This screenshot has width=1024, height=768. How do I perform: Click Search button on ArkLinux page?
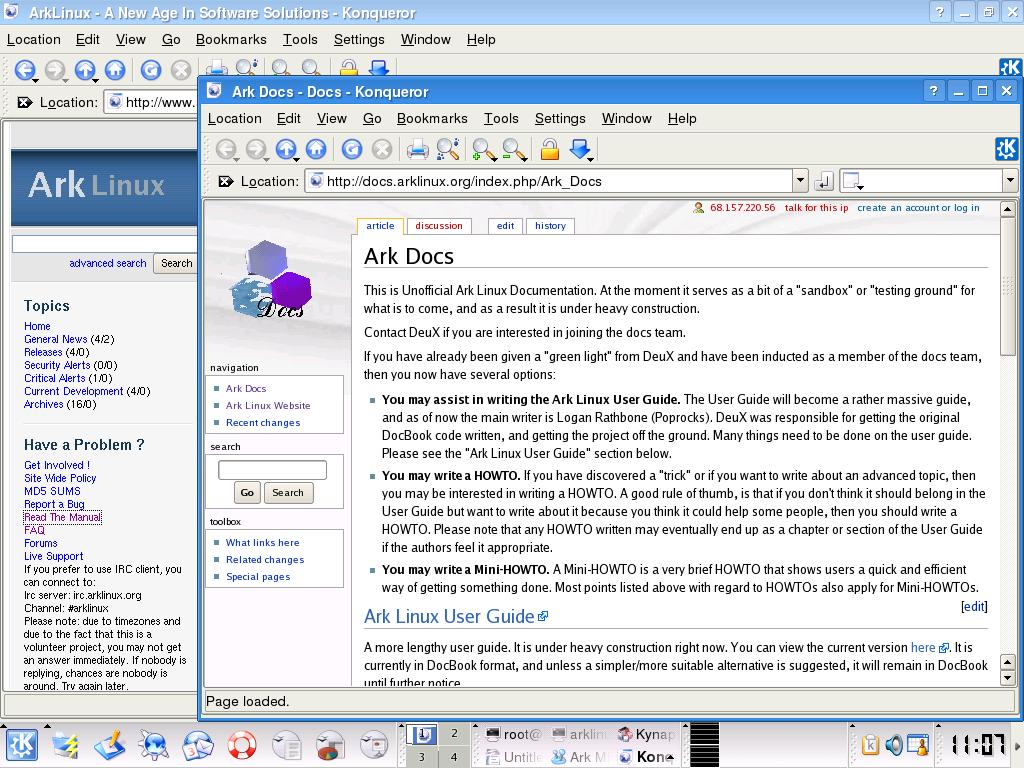(x=176, y=263)
